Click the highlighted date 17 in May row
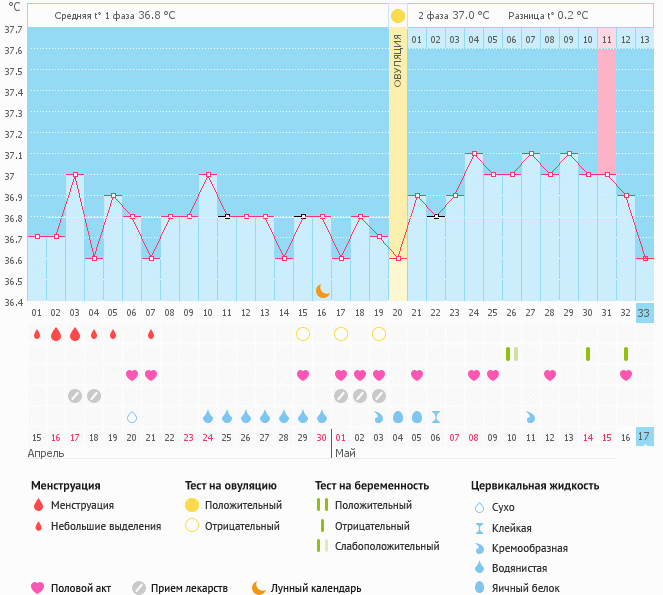Screen dimensions: 663x595 pyautogui.click(x=645, y=437)
